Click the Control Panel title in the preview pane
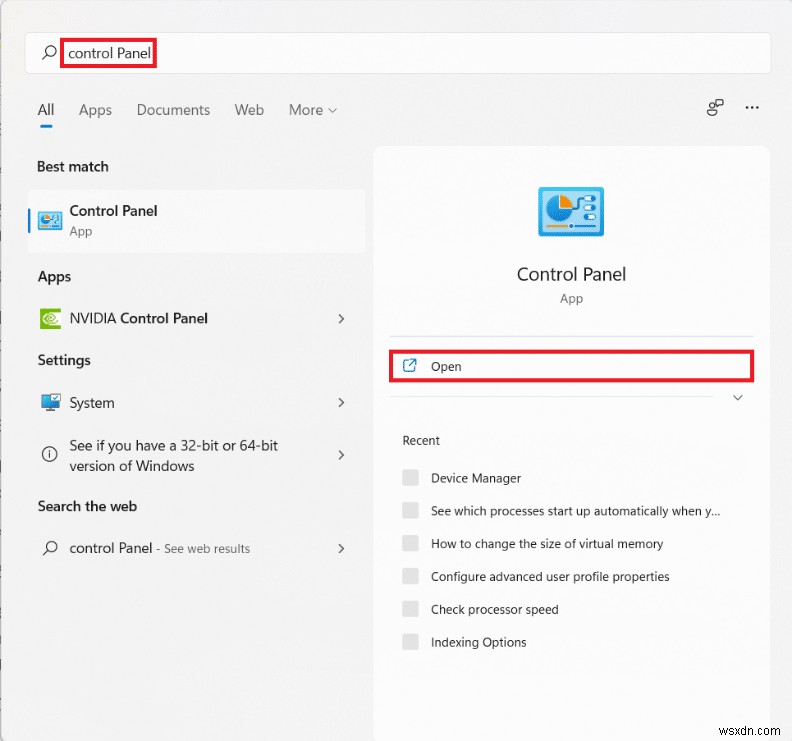 pyautogui.click(x=571, y=274)
